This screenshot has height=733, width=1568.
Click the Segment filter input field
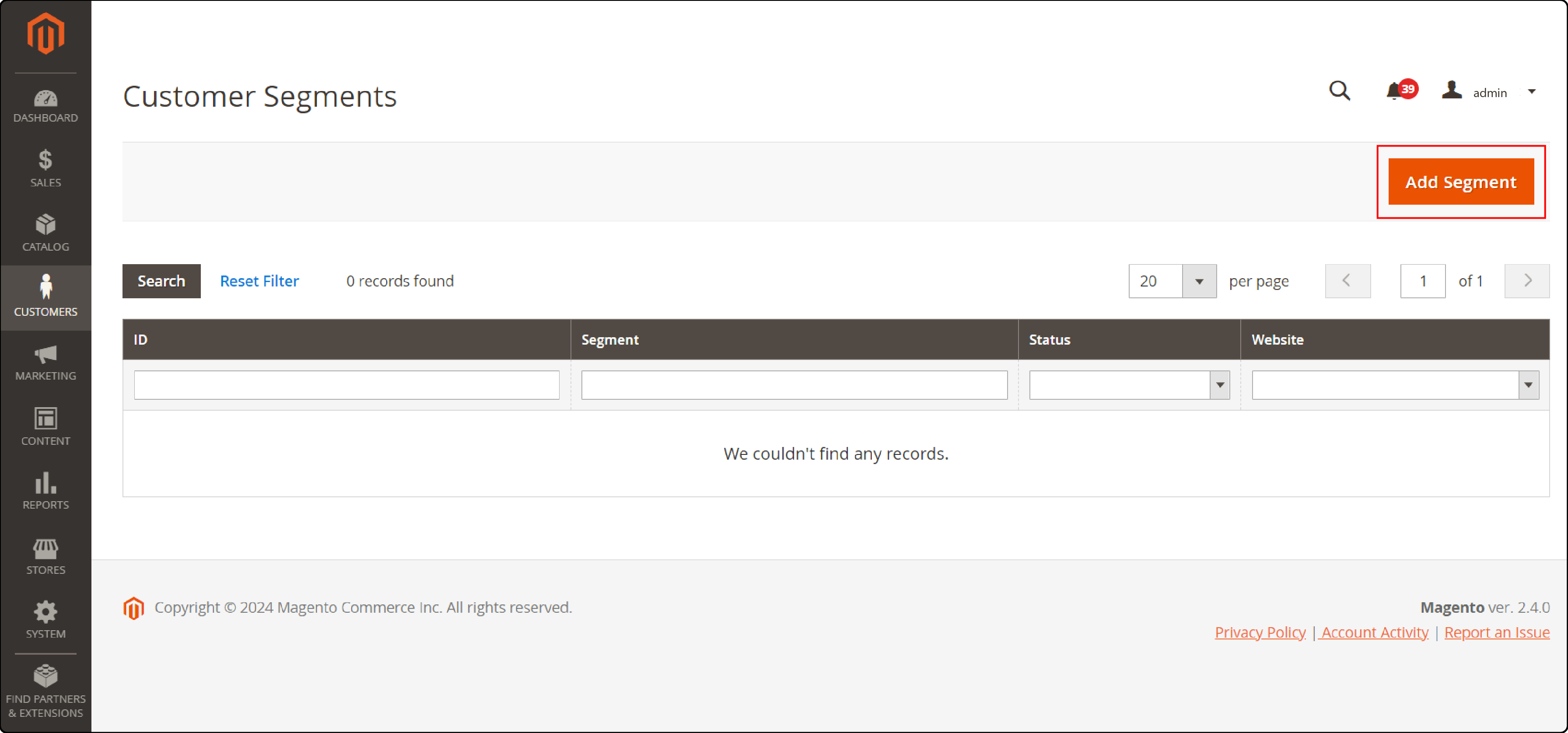coord(794,385)
